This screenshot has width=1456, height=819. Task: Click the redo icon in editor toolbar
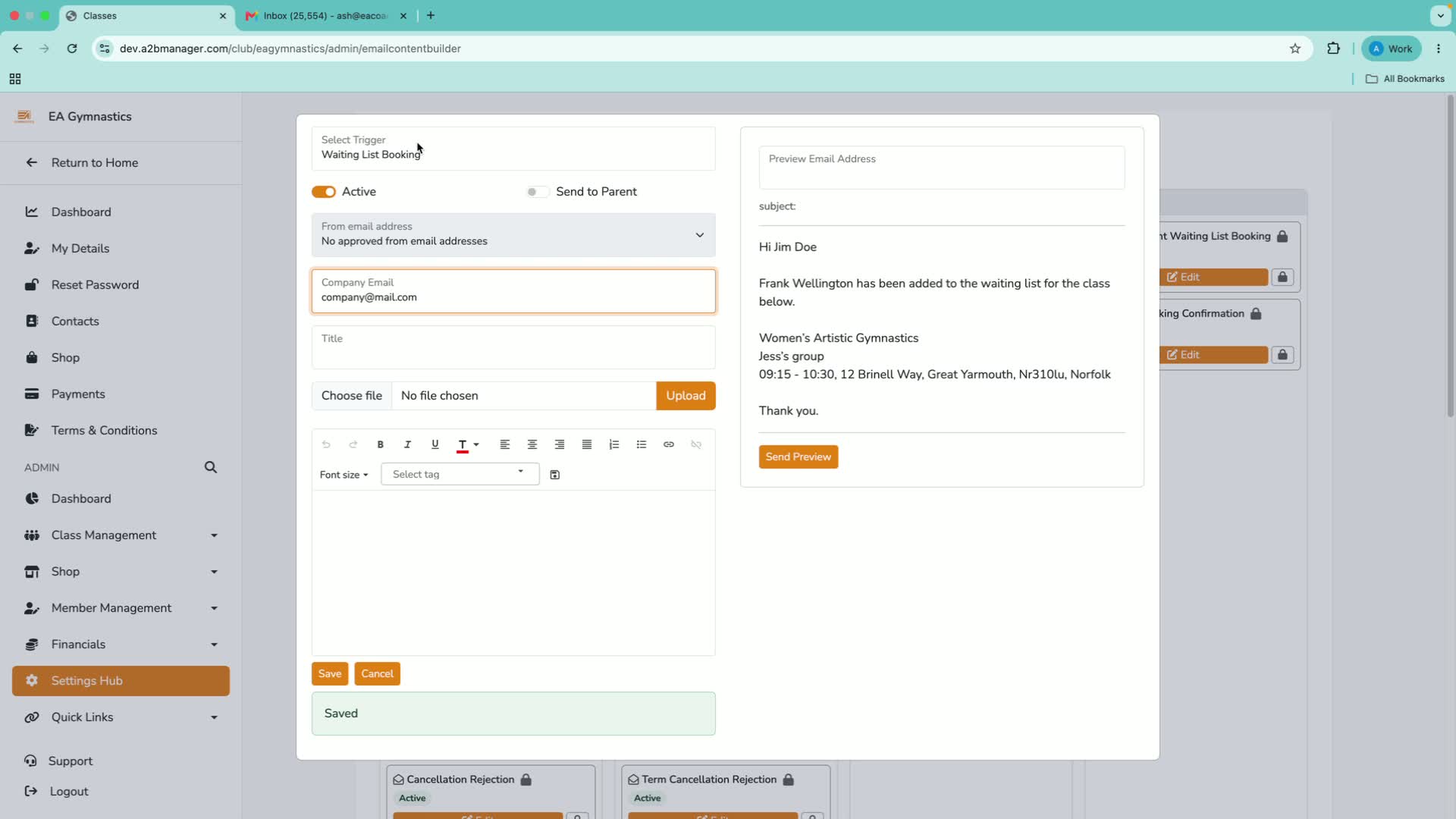click(x=353, y=444)
